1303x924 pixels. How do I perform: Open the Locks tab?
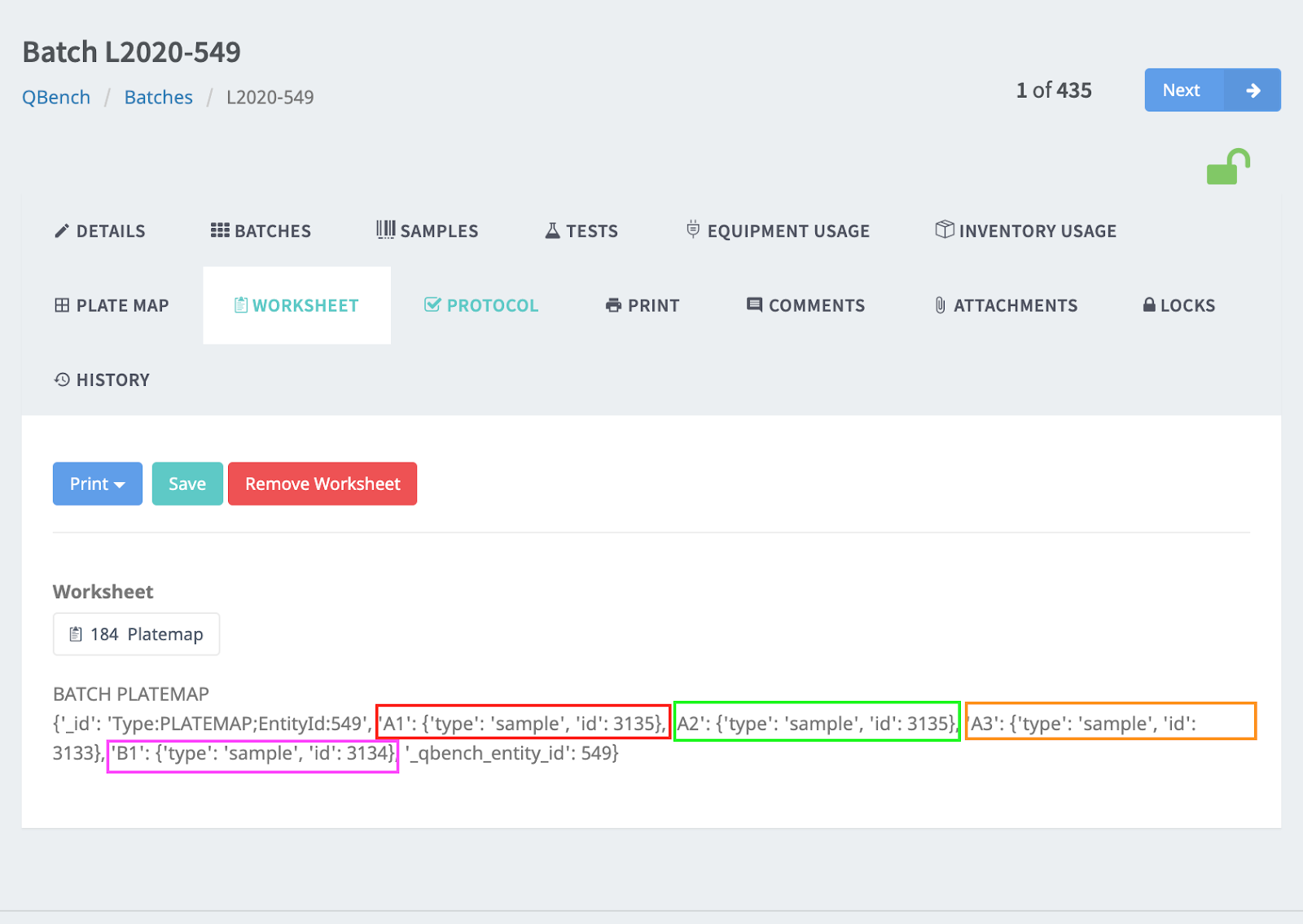[x=1178, y=305]
